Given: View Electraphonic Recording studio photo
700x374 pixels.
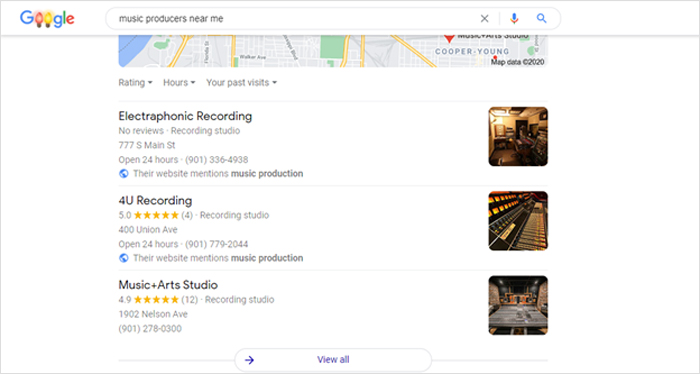Looking at the screenshot, I should pos(518,137).
